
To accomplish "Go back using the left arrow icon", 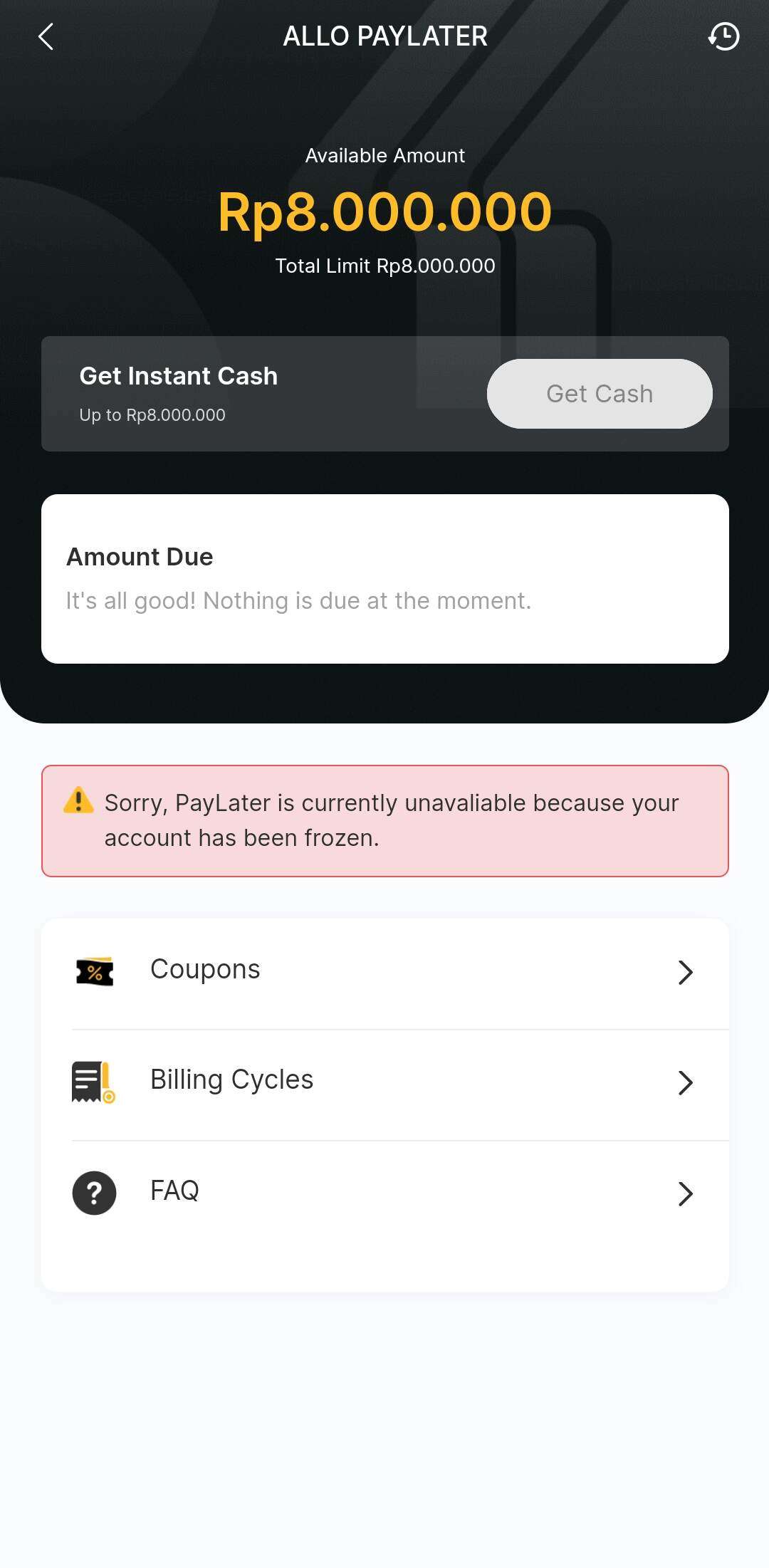I will (x=46, y=36).
